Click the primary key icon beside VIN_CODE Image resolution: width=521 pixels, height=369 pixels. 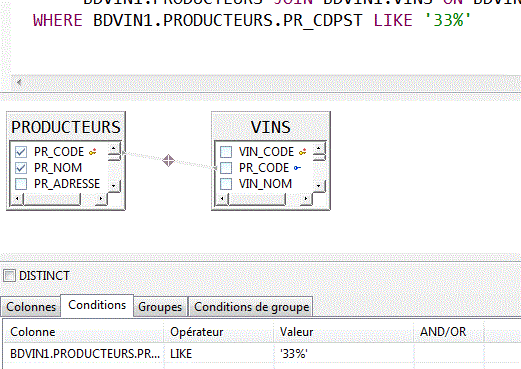point(303,152)
